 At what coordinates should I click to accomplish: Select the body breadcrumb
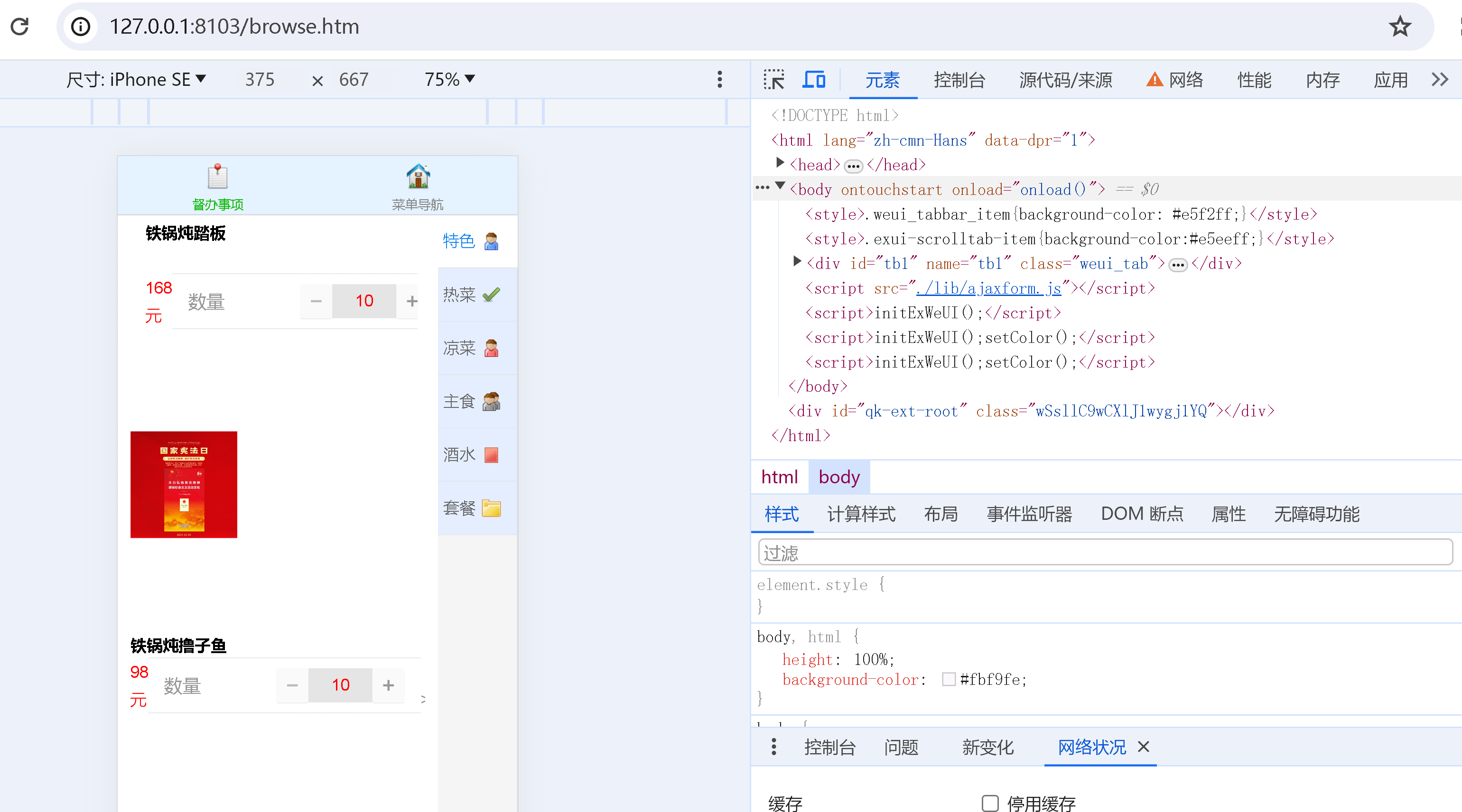839,477
